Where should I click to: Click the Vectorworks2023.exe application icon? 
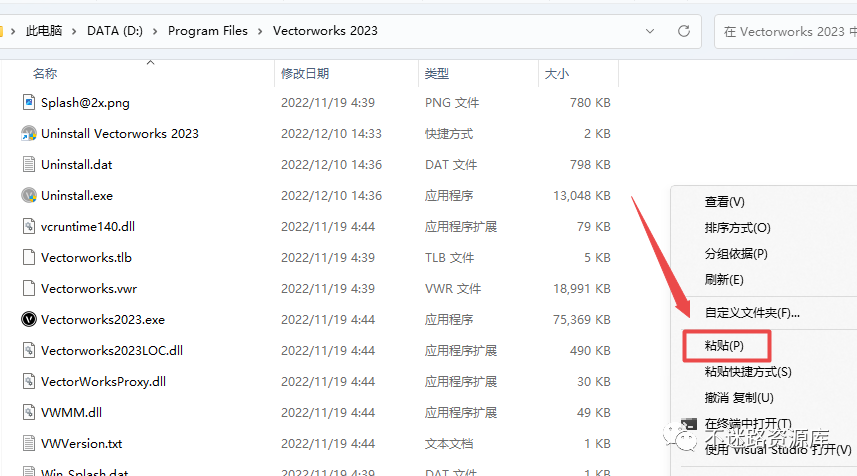click(x=29, y=319)
